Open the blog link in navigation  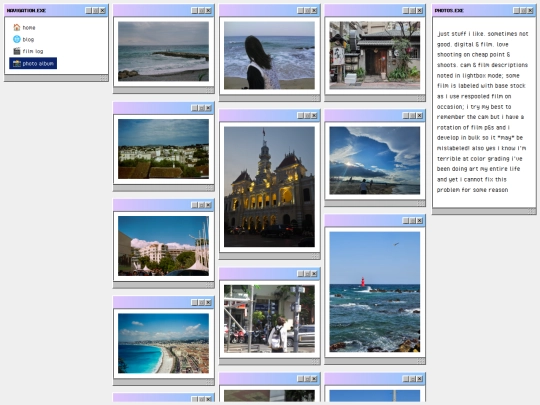point(28,39)
